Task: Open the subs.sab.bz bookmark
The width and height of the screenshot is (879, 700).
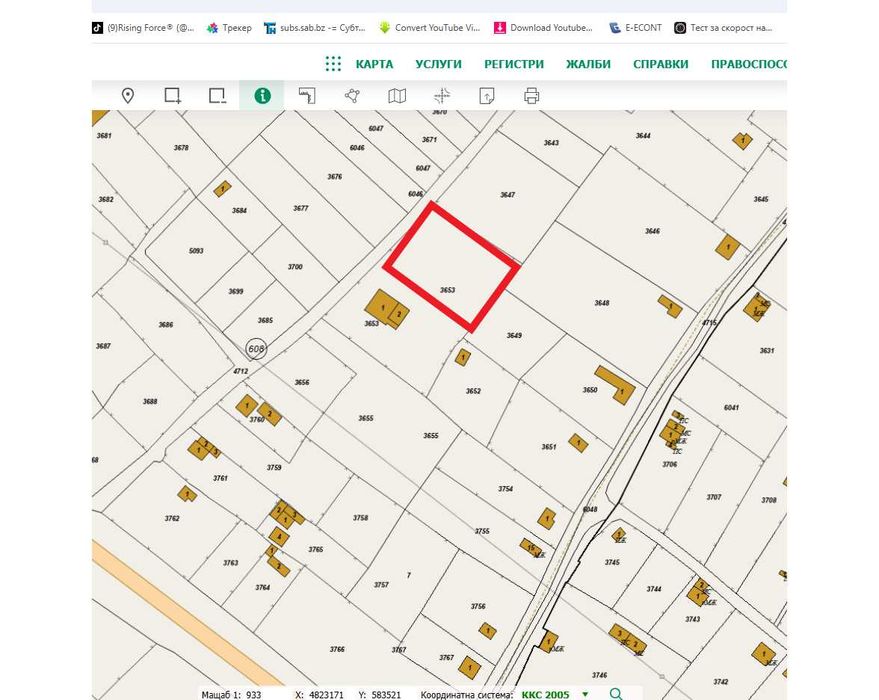Action: [x=315, y=27]
